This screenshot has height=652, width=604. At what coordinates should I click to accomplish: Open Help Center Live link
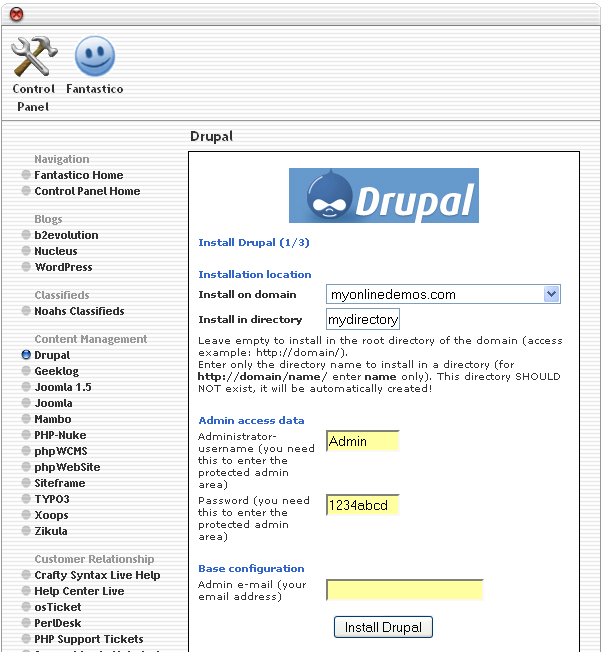point(79,591)
